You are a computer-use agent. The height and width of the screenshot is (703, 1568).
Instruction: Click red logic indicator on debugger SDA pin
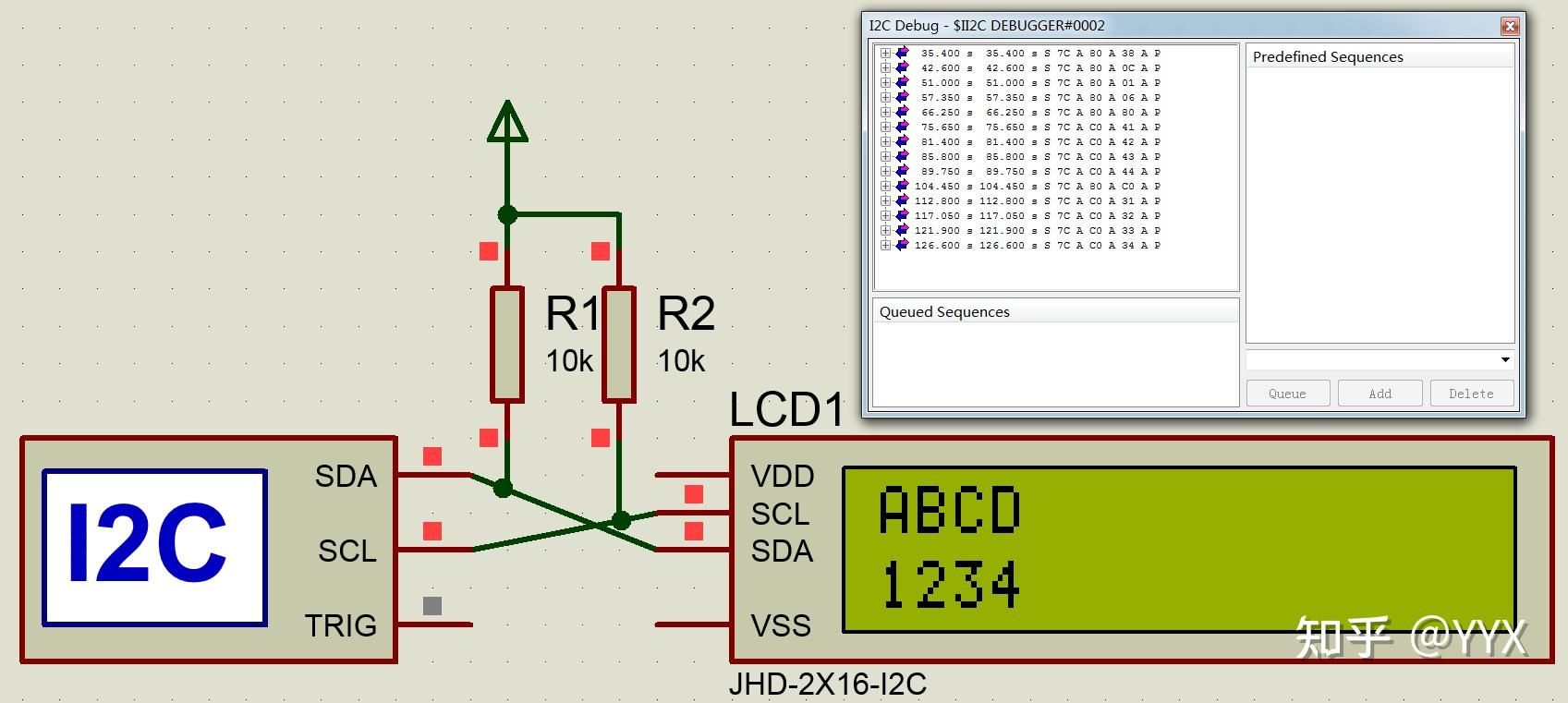click(432, 456)
